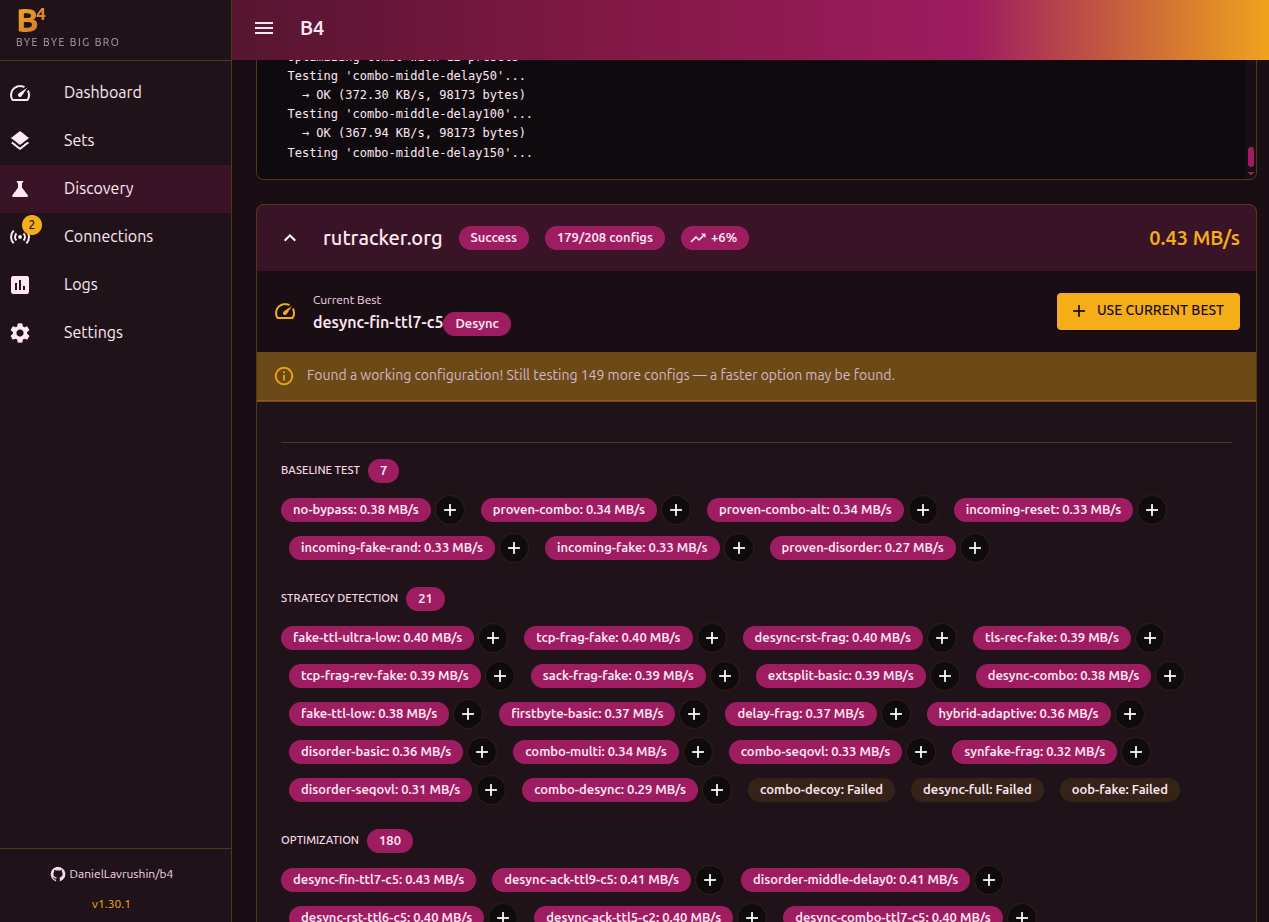Click the Strategy Detection count badge 21

[x=425, y=599]
